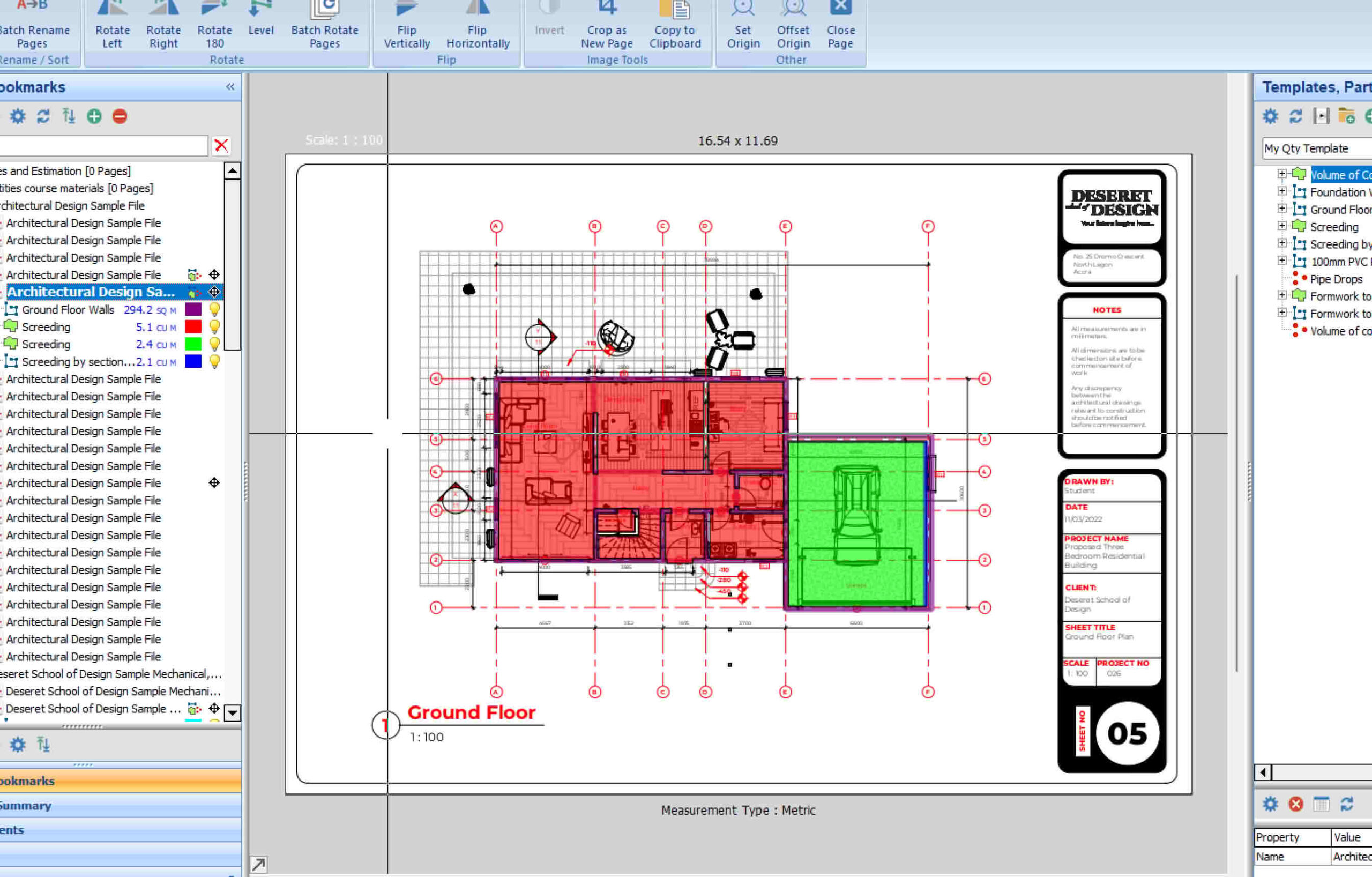1372x877 pixels.
Task: Click the new template folder icon
Action: coord(1346,116)
